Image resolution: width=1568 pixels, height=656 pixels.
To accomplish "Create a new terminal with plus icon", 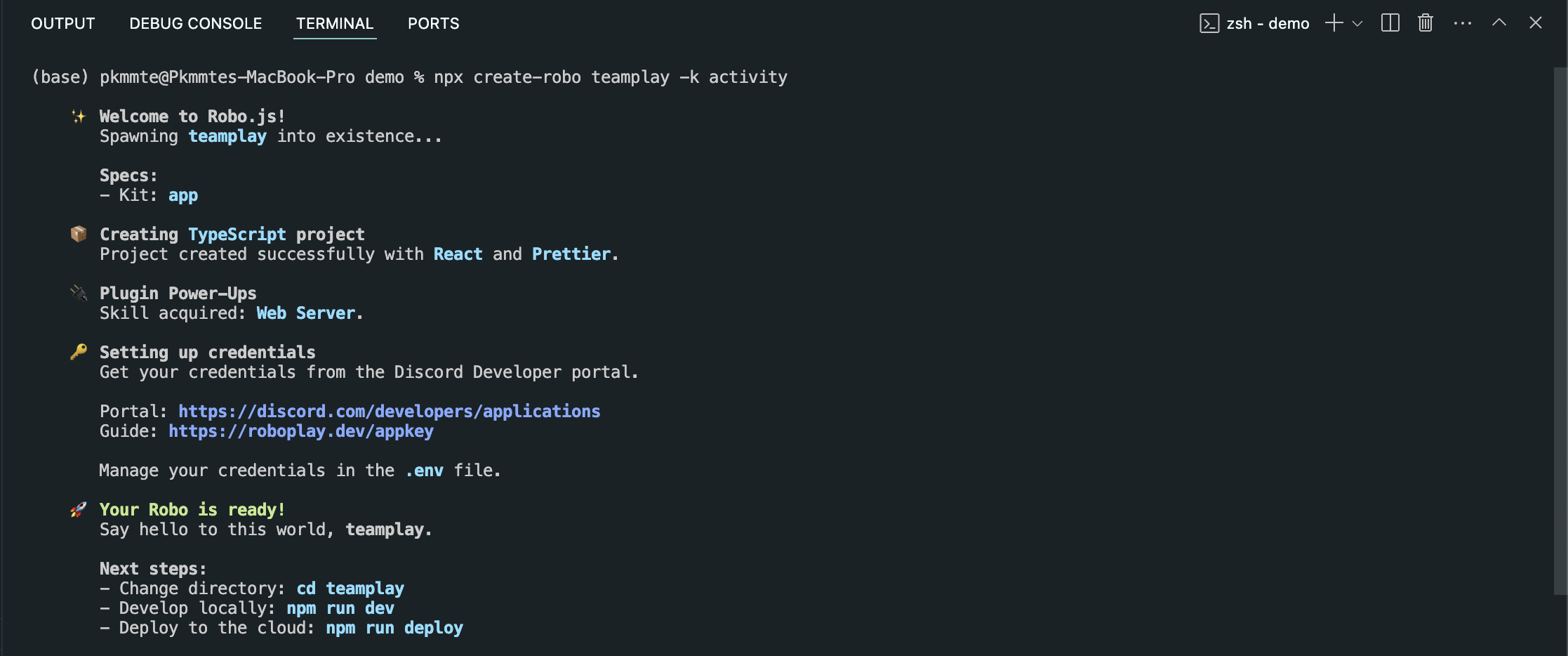I will 1334,22.
